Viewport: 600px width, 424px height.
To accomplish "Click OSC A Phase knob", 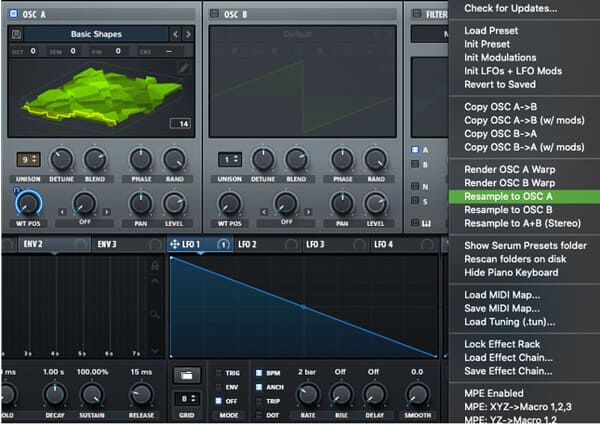I will coord(141,159).
